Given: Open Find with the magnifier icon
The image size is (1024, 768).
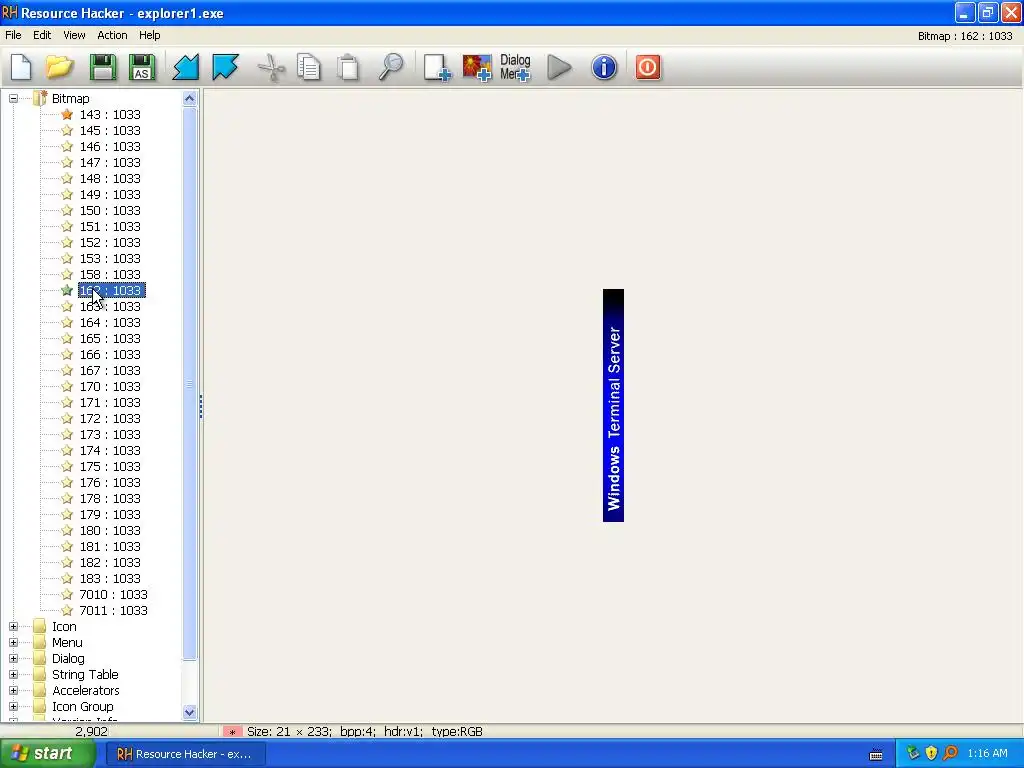Looking at the screenshot, I should 391,67.
